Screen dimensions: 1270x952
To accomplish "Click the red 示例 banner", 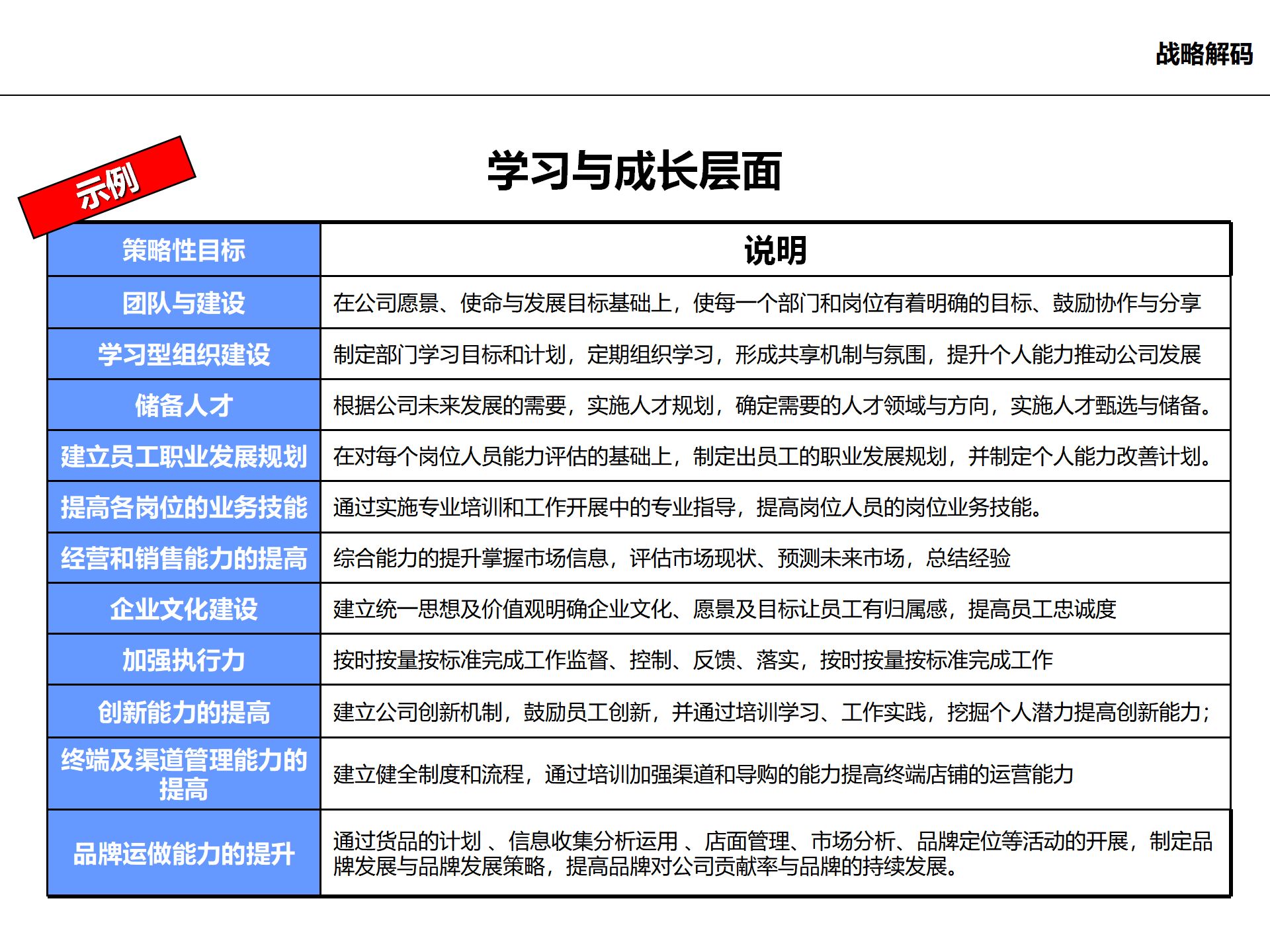I will (x=107, y=186).
